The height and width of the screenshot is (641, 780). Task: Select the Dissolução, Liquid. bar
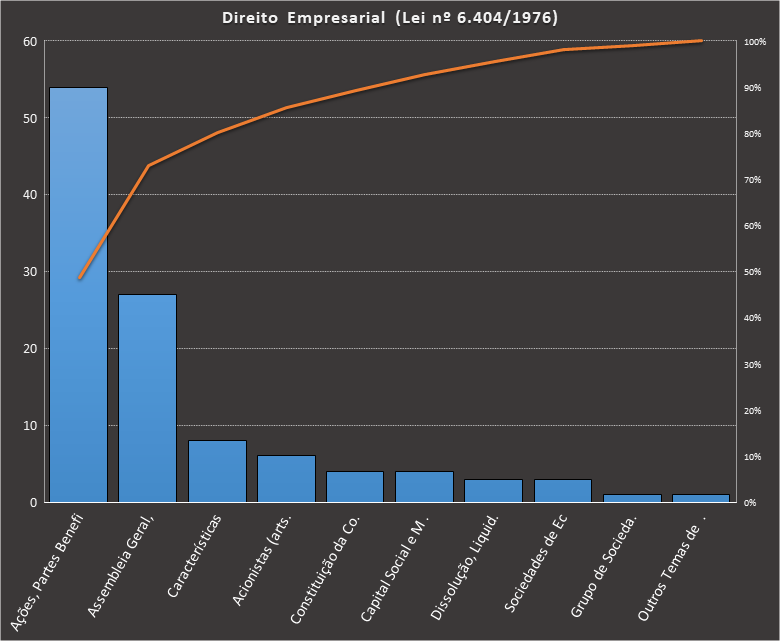[x=493, y=490]
